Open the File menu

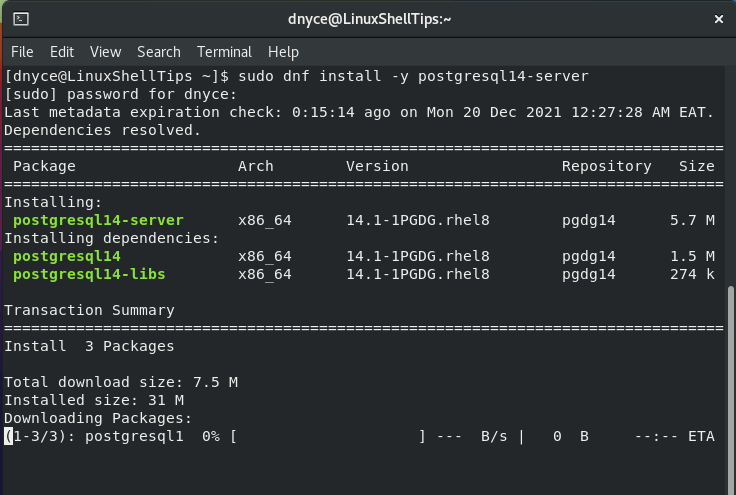point(22,52)
